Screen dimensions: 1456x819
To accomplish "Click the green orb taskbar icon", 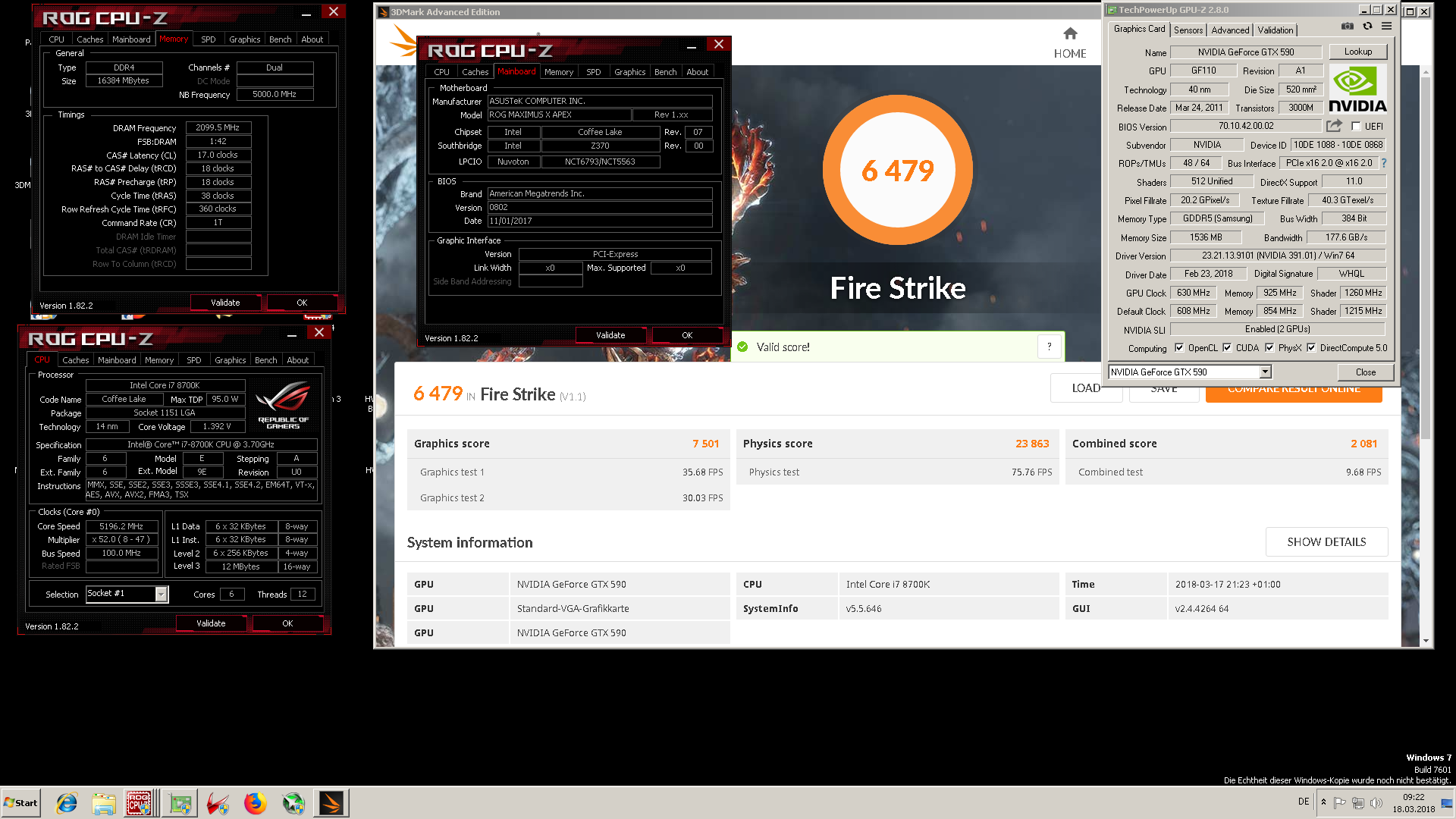I will pyautogui.click(x=293, y=803).
